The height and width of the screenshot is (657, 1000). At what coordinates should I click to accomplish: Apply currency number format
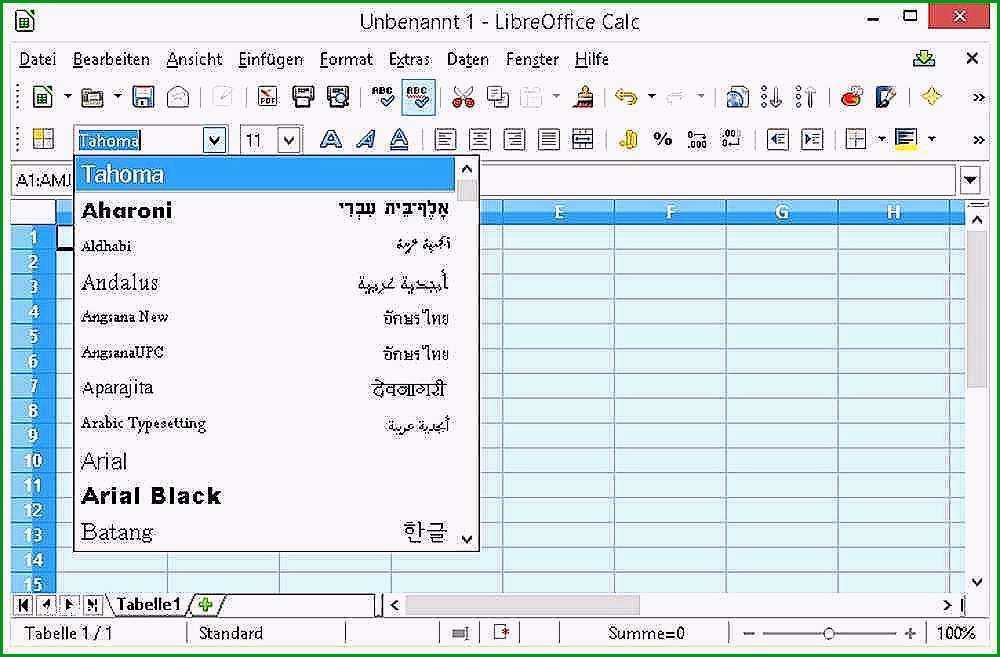click(x=628, y=139)
